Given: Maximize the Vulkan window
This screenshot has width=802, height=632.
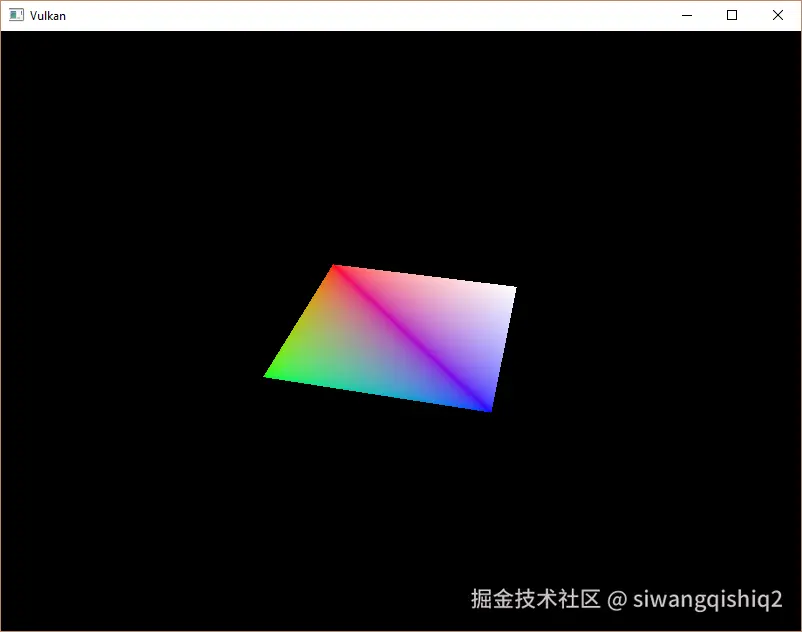Looking at the screenshot, I should pyautogui.click(x=732, y=15).
